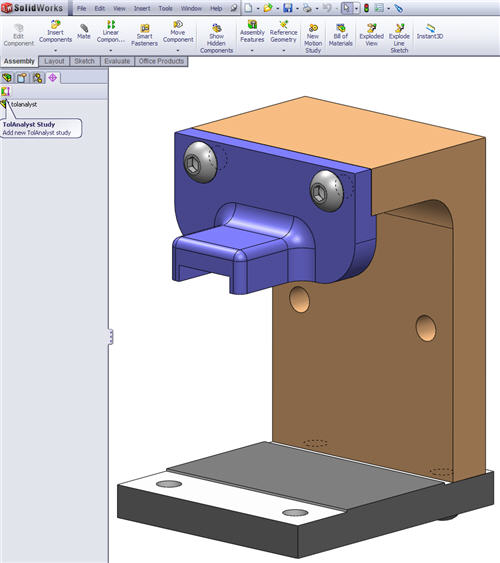Switch to the Office Products tab
This screenshot has height=563, width=500.
point(161,61)
